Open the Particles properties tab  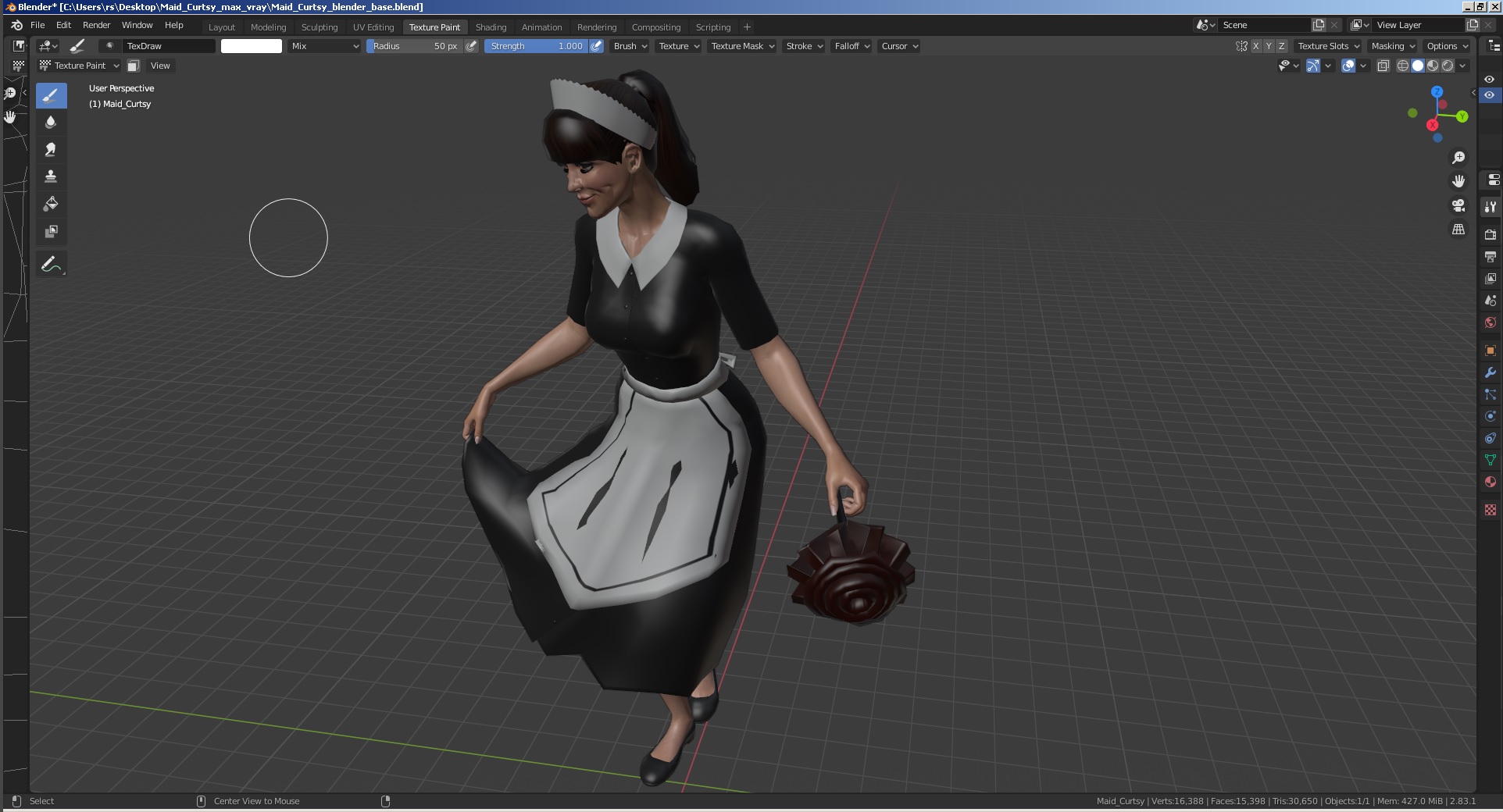[1491, 394]
